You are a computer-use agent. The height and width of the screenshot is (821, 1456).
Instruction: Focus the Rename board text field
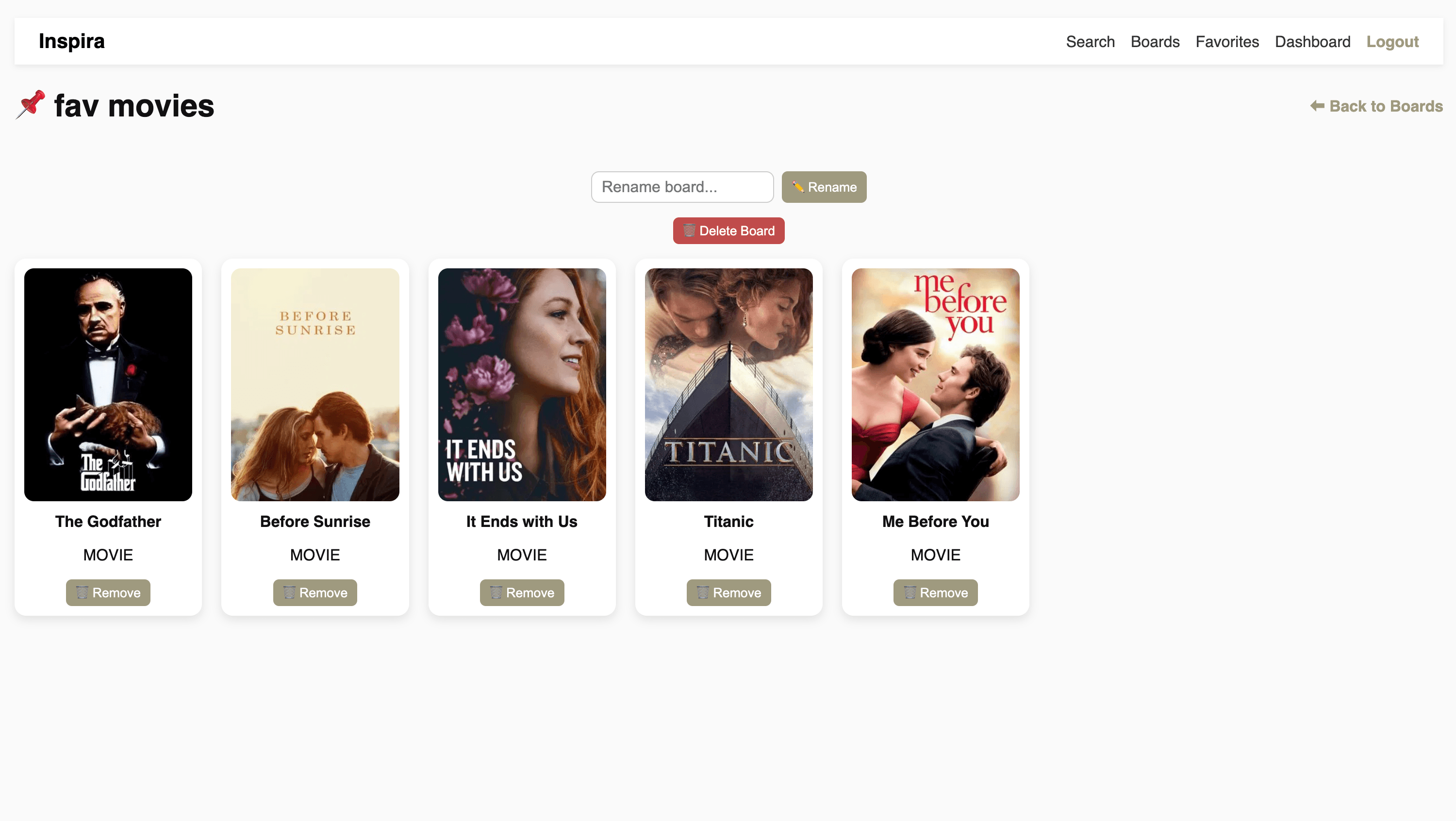pyautogui.click(x=682, y=187)
